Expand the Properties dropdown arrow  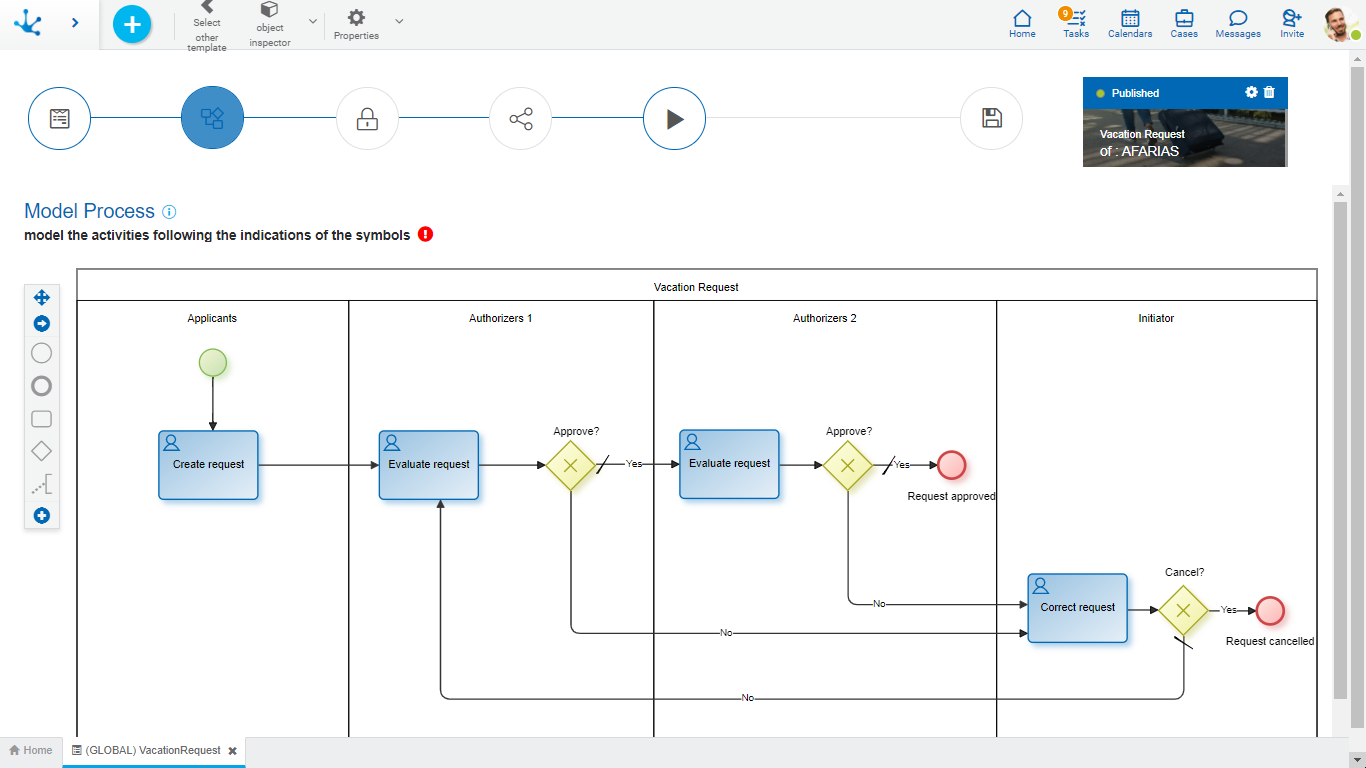pos(399,21)
